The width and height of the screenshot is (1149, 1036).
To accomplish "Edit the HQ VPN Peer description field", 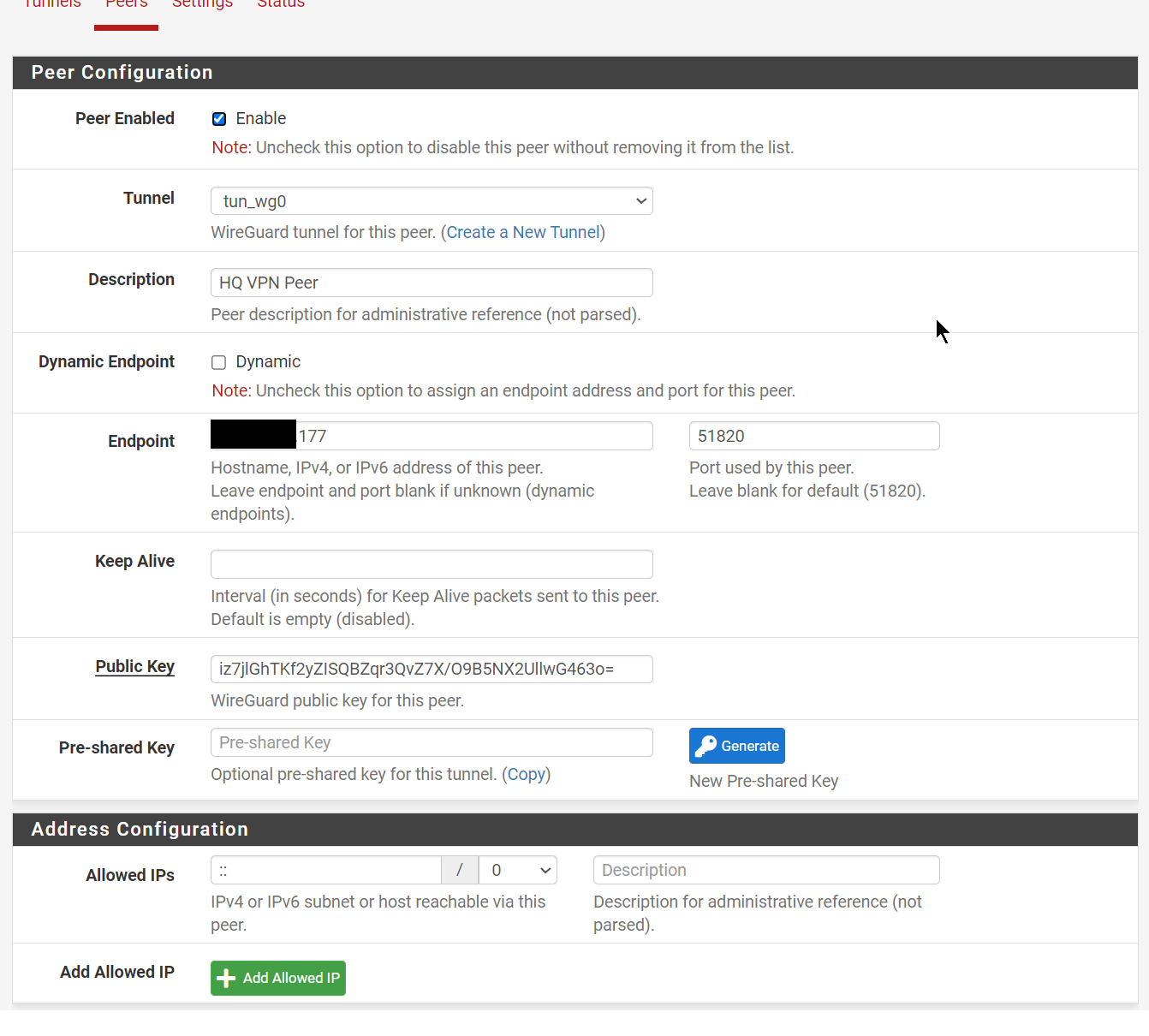I will [432, 283].
